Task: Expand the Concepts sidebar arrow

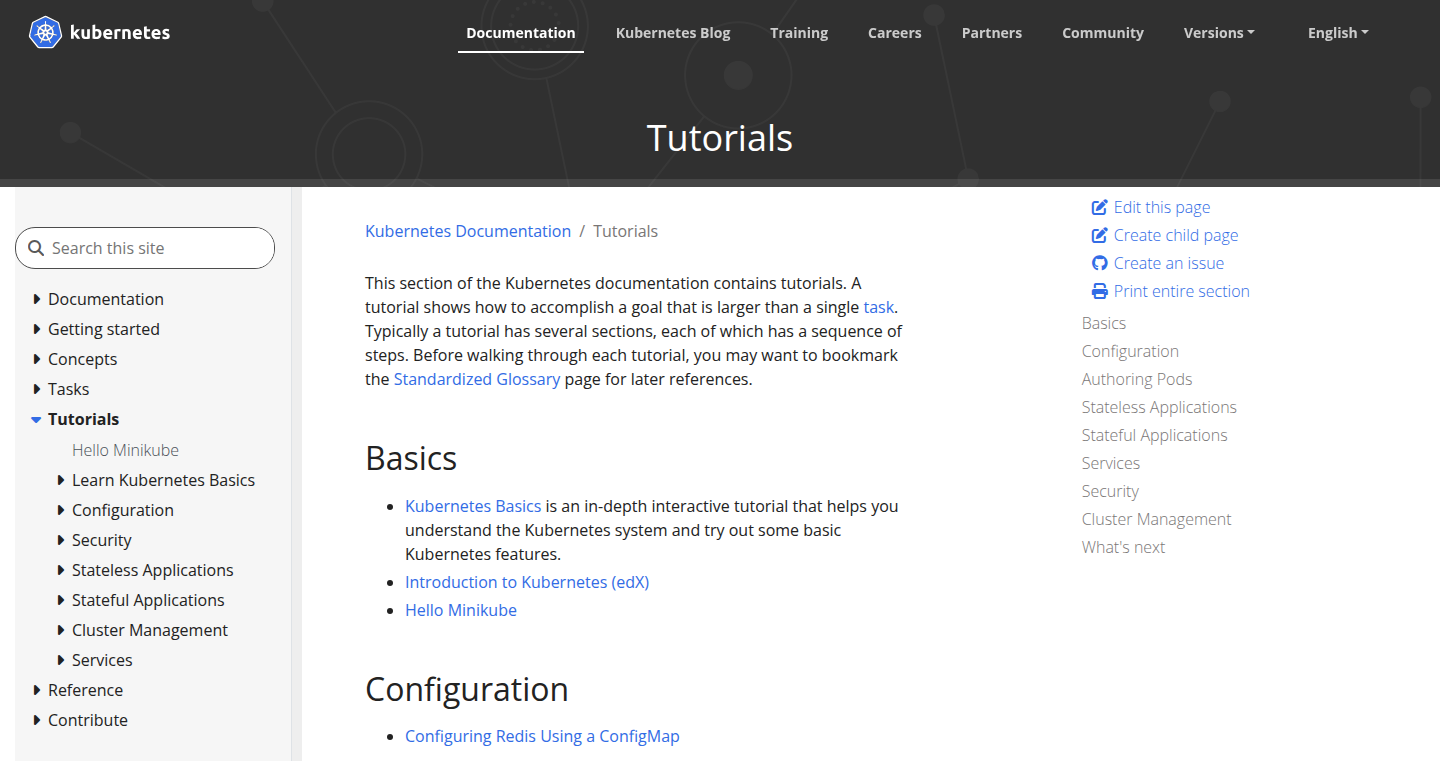Action: [37, 359]
